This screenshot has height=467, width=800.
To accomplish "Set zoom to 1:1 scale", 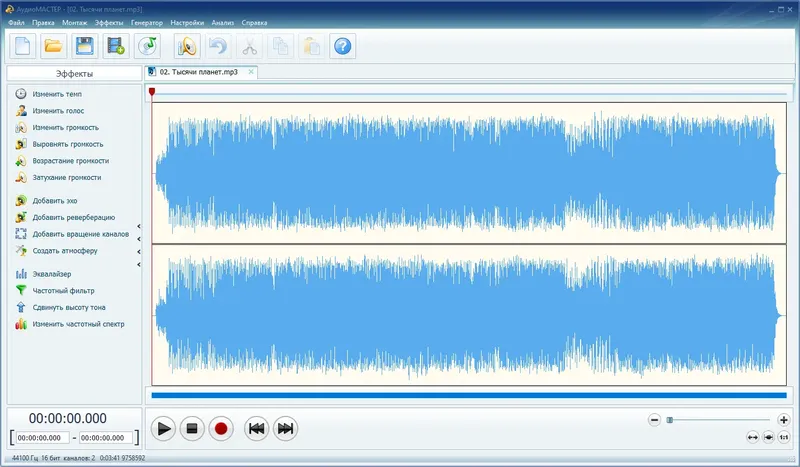I will pos(784,437).
